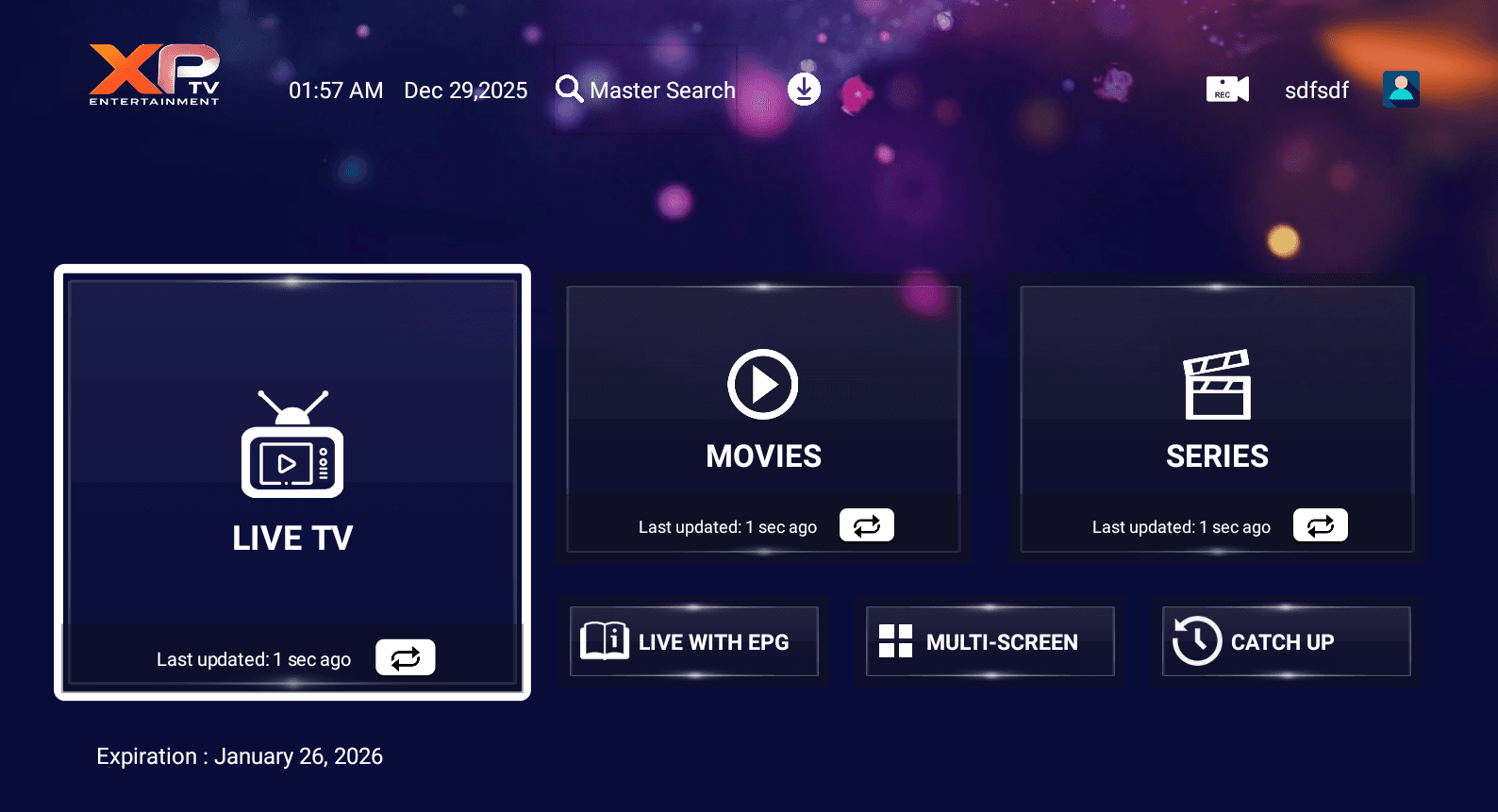Click the Multi-Screen four-squares grid icon
1498x812 pixels.
pyautogui.click(x=895, y=641)
